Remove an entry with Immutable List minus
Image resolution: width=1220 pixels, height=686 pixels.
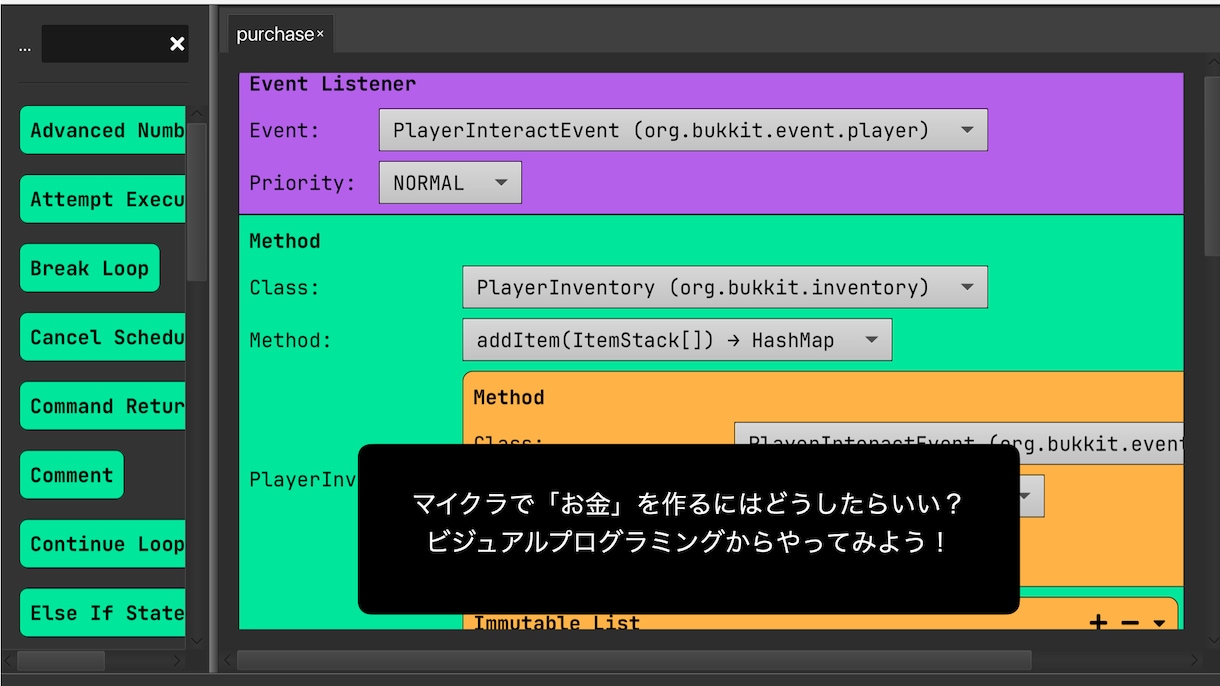[x=1130, y=622]
